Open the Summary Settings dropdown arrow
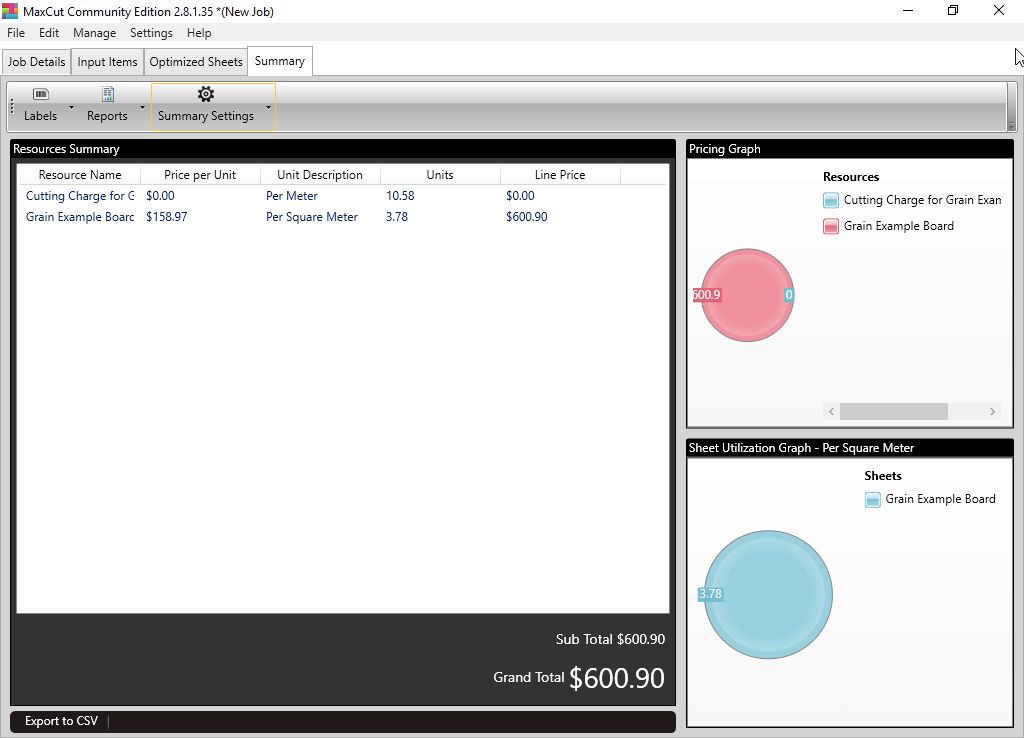The width and height of the screenshot is (1024, 738). point(268,107)
